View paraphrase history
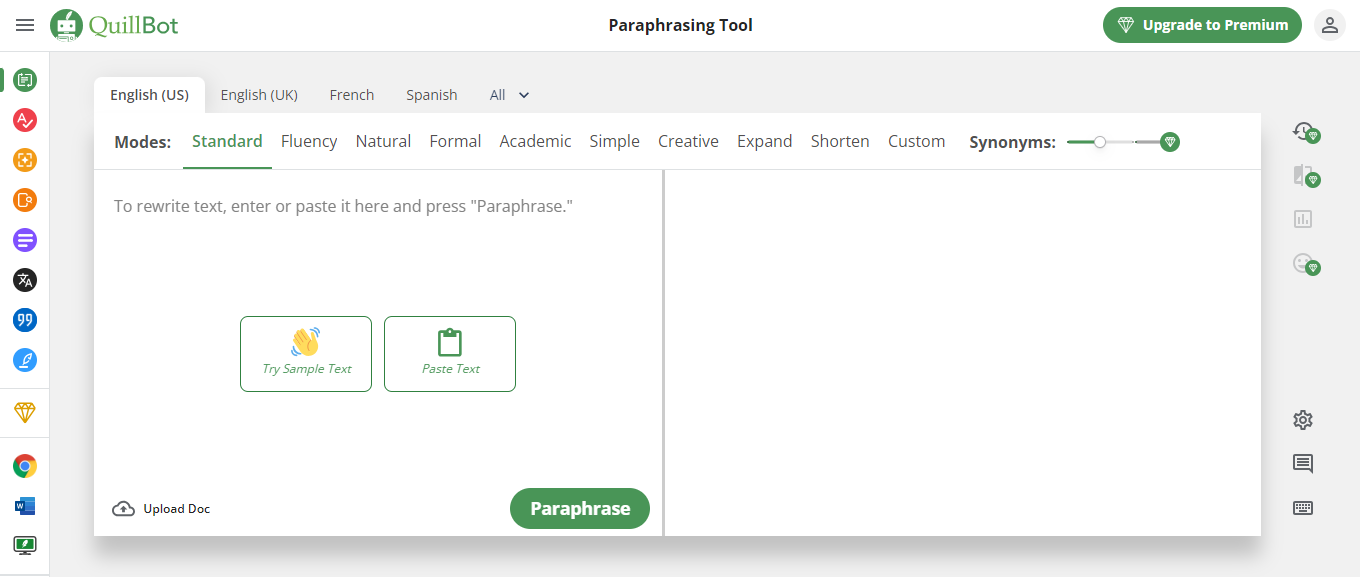This screenshot has width=1360, height=577. (1305, 132)
